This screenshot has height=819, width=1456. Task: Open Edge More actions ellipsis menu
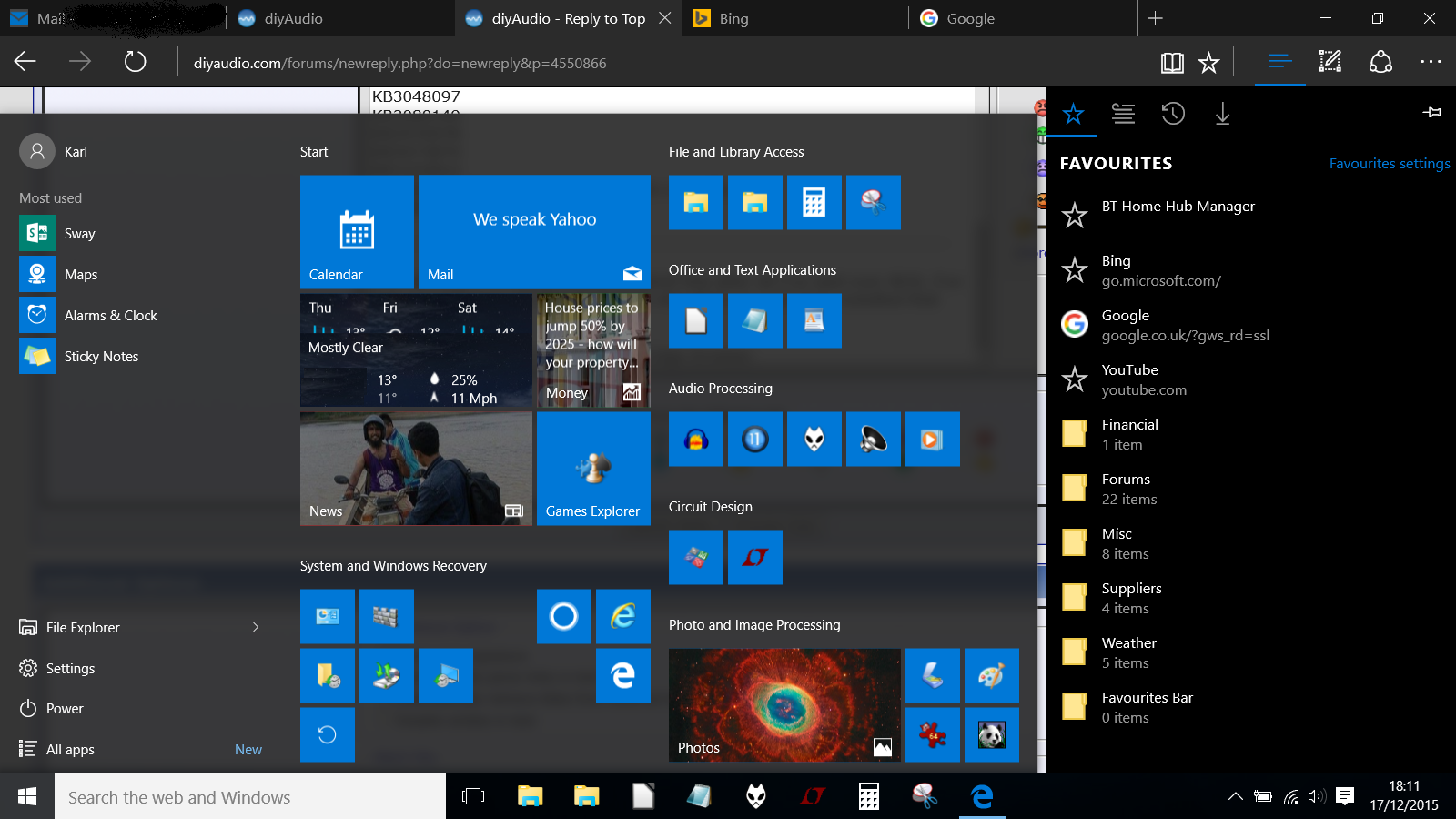pos(1431,62)
